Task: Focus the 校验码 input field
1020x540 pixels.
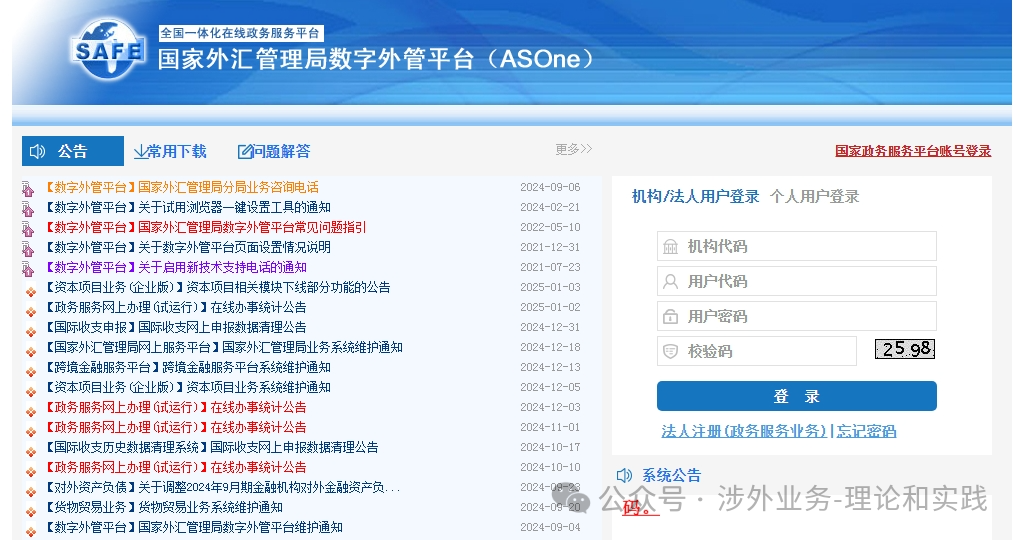Action: (x=757, y=351)
